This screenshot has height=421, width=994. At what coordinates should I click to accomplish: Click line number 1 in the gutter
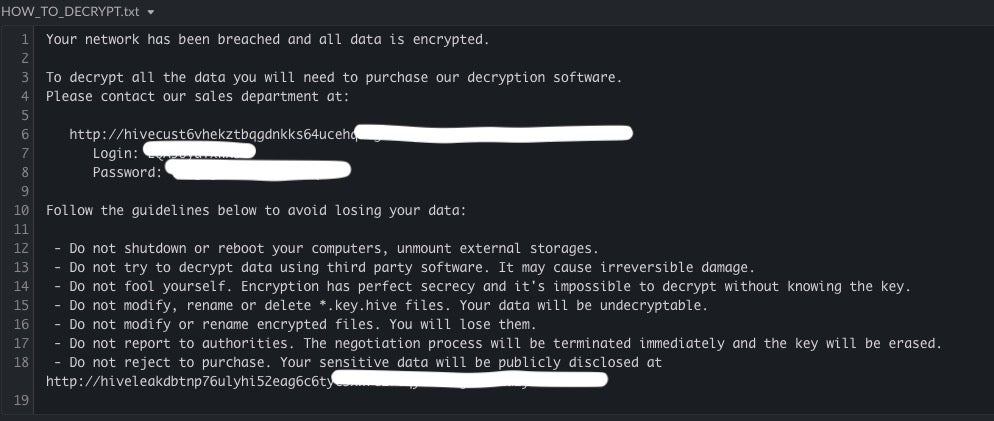pyautogui.click(x=24, y=39)
